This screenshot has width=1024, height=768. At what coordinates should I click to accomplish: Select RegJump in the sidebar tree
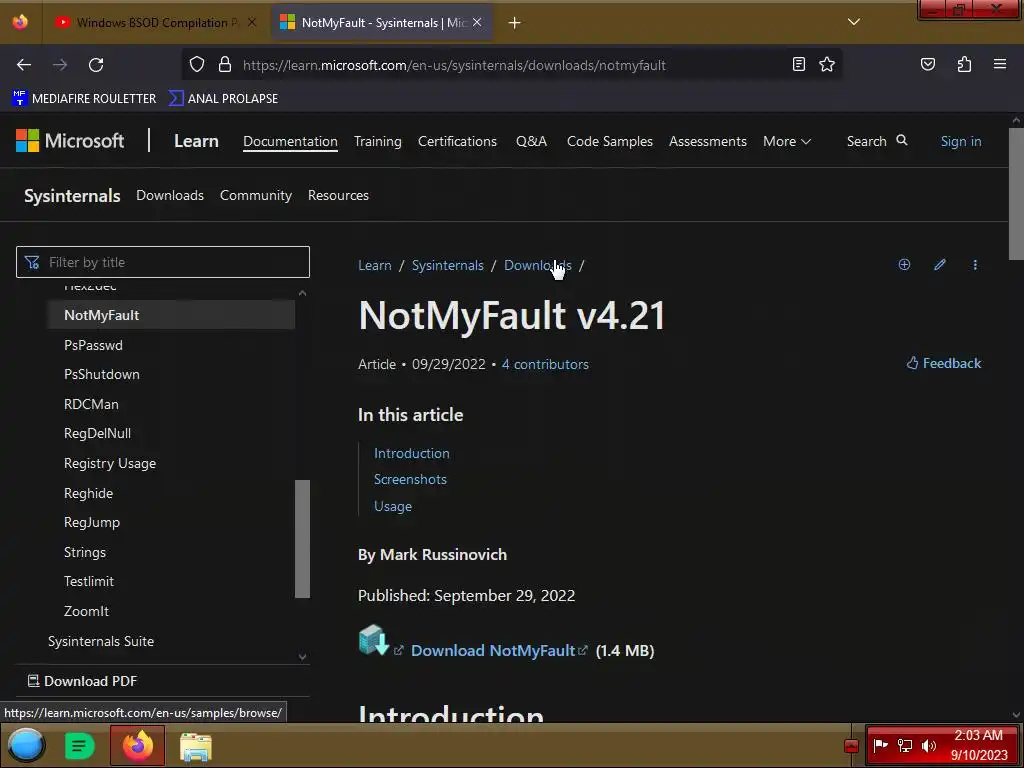coord(92,522)
